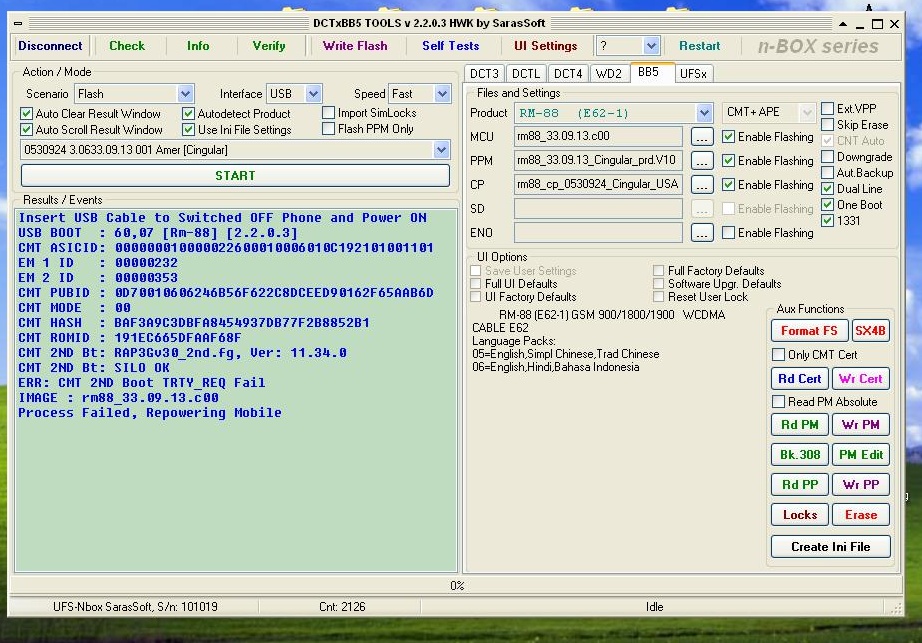Expand product code list 0530924 Cingular

(442, 150)
